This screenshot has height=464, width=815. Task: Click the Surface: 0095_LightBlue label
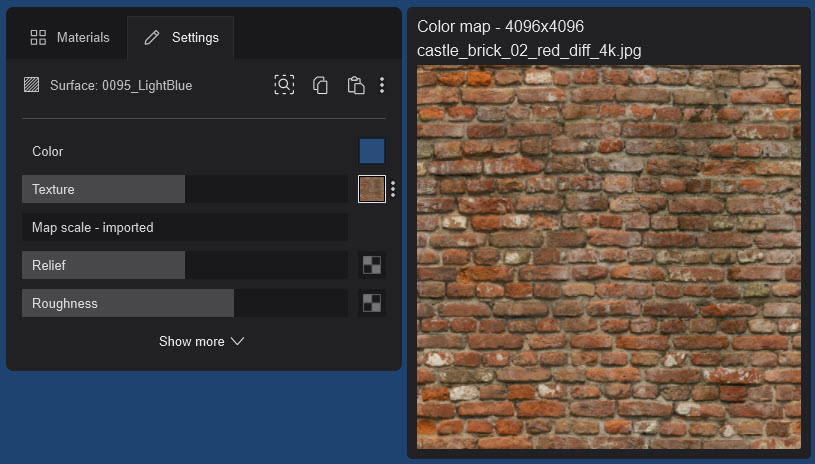click(x=121, y=85)
